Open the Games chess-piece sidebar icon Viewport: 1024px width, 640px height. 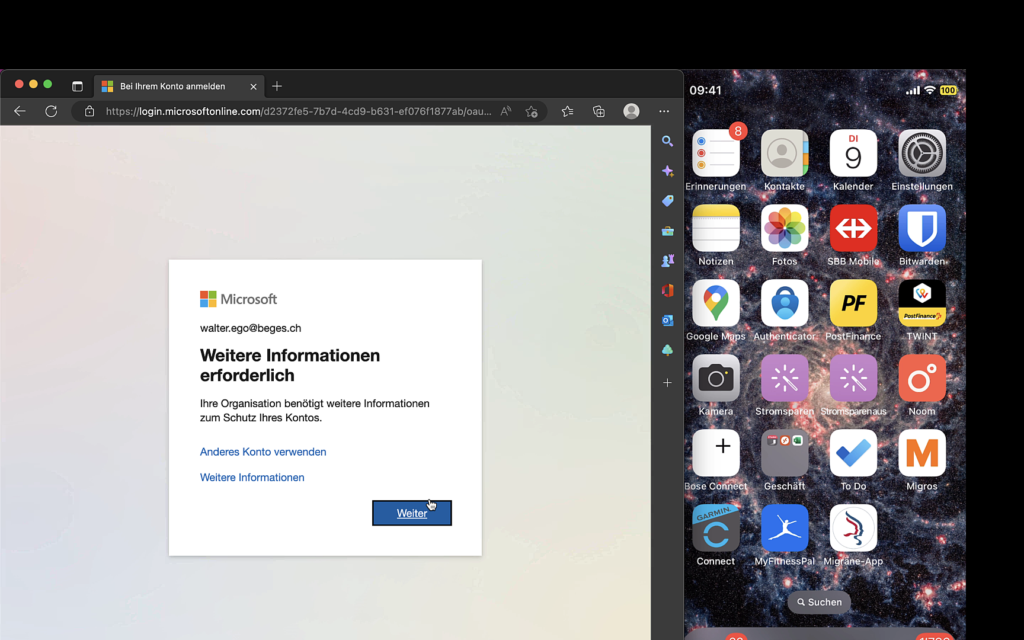(x=667, y=261)
